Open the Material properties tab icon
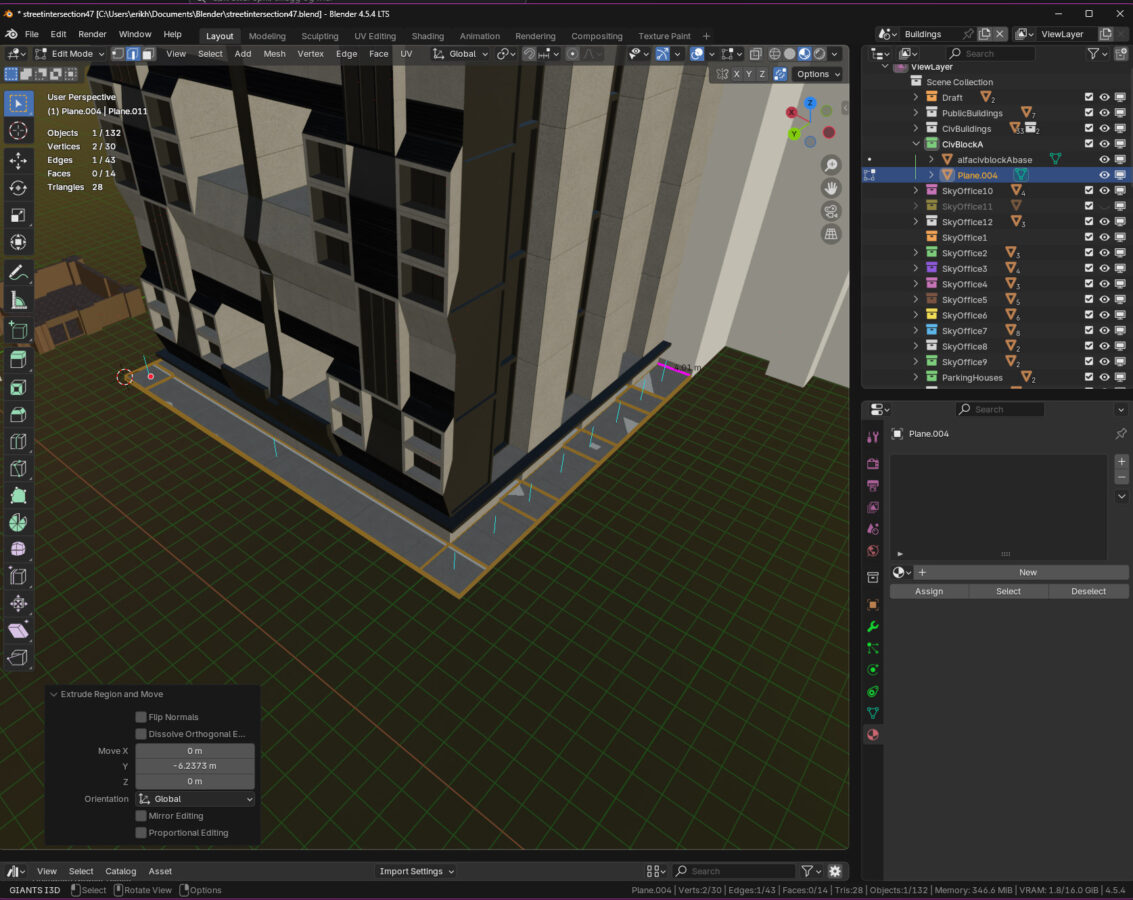 (x=873, y=735)
